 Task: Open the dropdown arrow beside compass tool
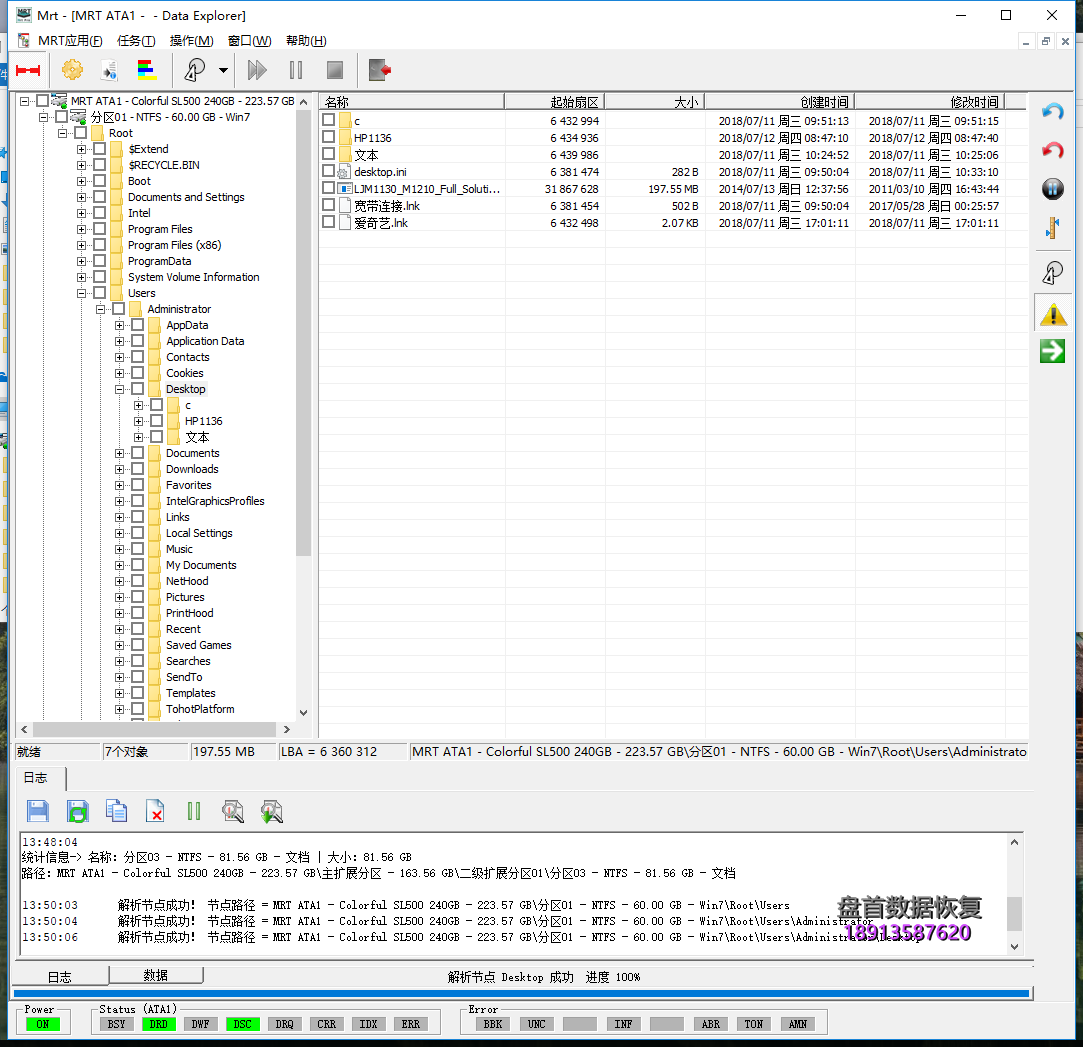(x=223, y=70)
